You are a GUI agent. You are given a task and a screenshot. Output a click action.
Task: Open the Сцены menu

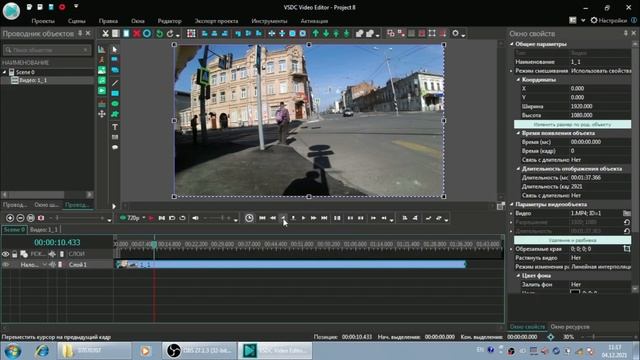coord(77,21)
